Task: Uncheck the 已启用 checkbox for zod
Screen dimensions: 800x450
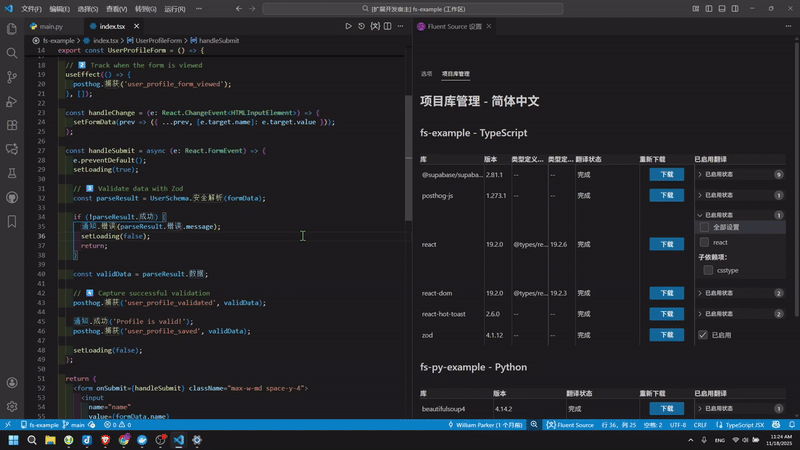Action: (703, 335)
